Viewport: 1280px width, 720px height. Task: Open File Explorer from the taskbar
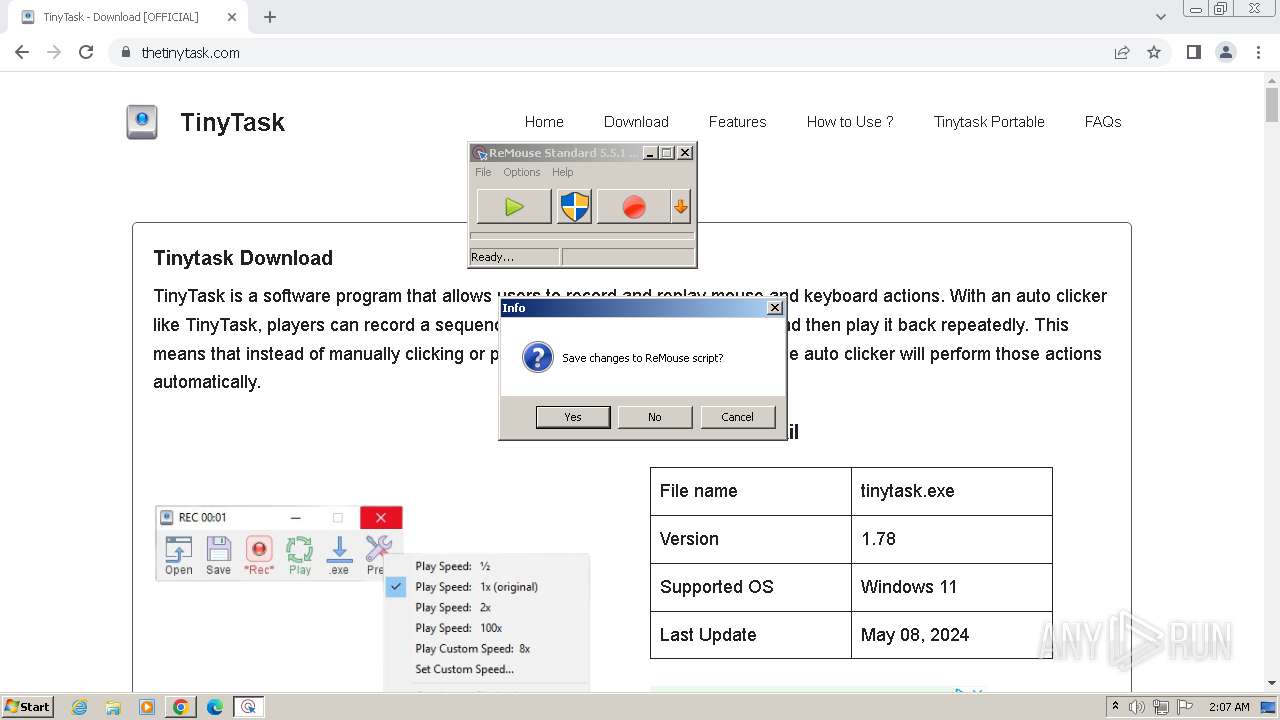click(113, 707)
